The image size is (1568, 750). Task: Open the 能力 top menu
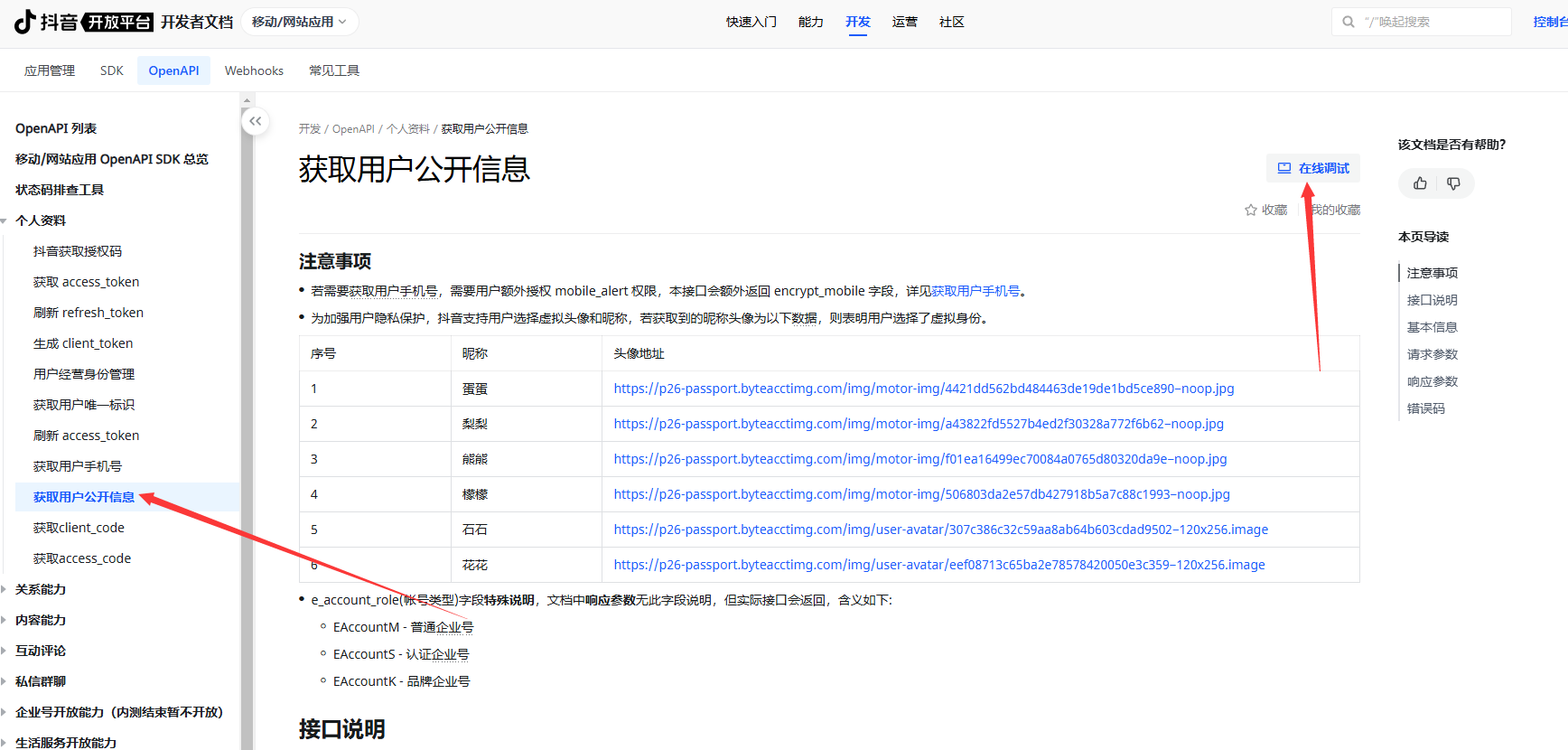[811, 22]
